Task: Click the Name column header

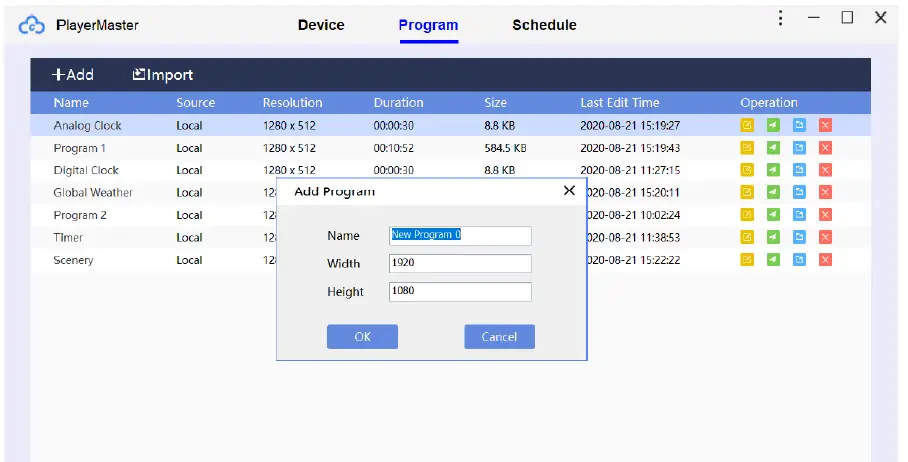Action: pyautogui.click(x=71, y=102)
